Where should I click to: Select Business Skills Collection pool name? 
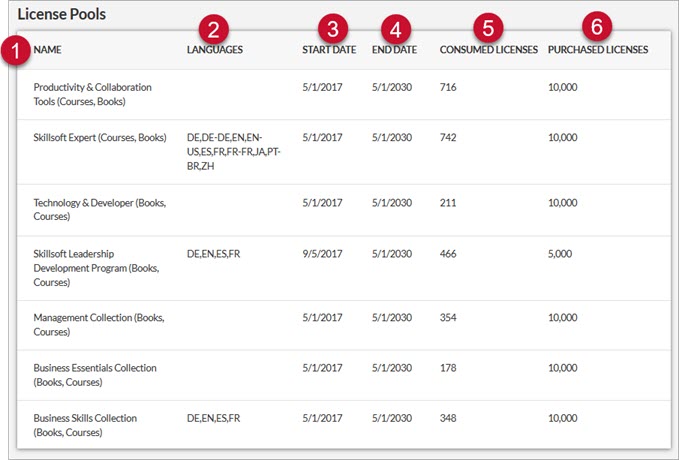(85, 425)
